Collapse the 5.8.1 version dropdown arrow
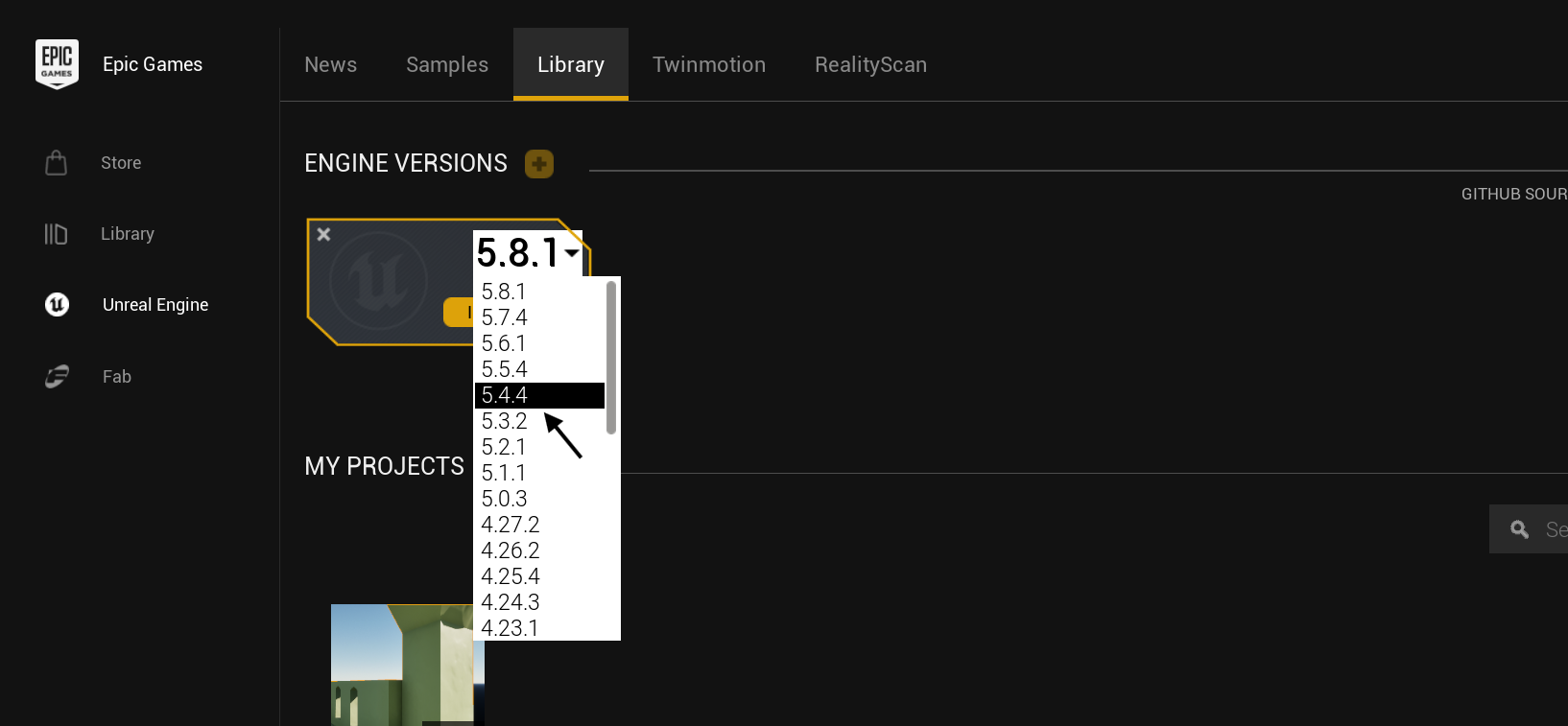This screenshot has height=726, width=1568. pos(572,253)
